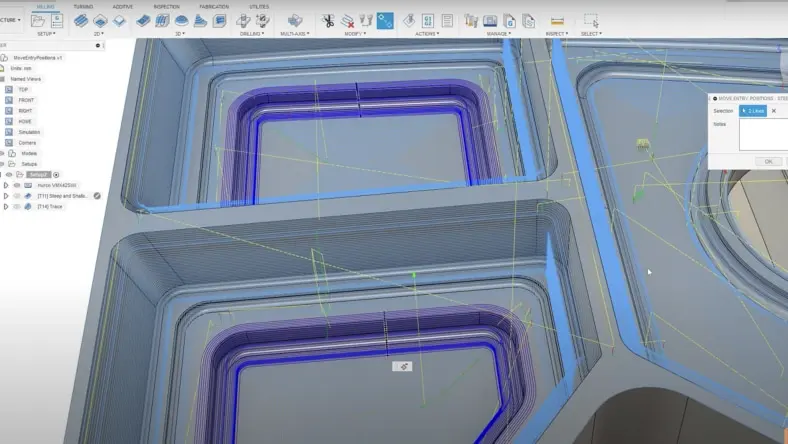This screenshot has height=444, width=788.
Task: Click the New Setup folder icon
Action: (38, 21)
